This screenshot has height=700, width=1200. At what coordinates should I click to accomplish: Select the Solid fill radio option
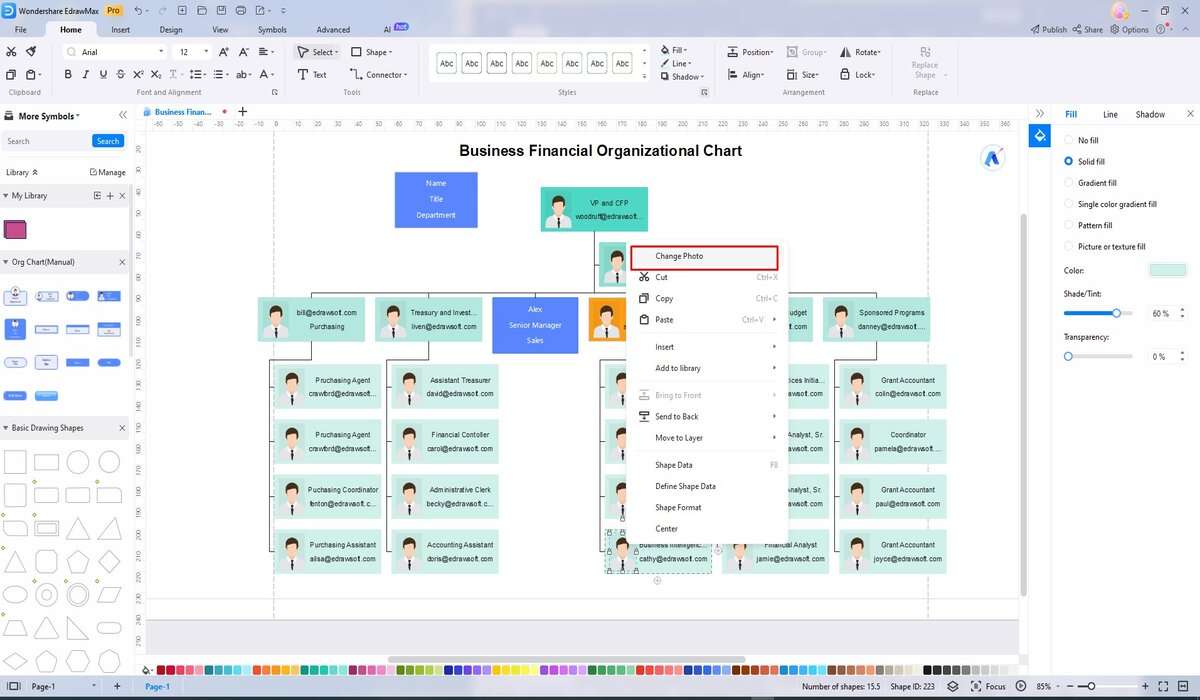1069,161
